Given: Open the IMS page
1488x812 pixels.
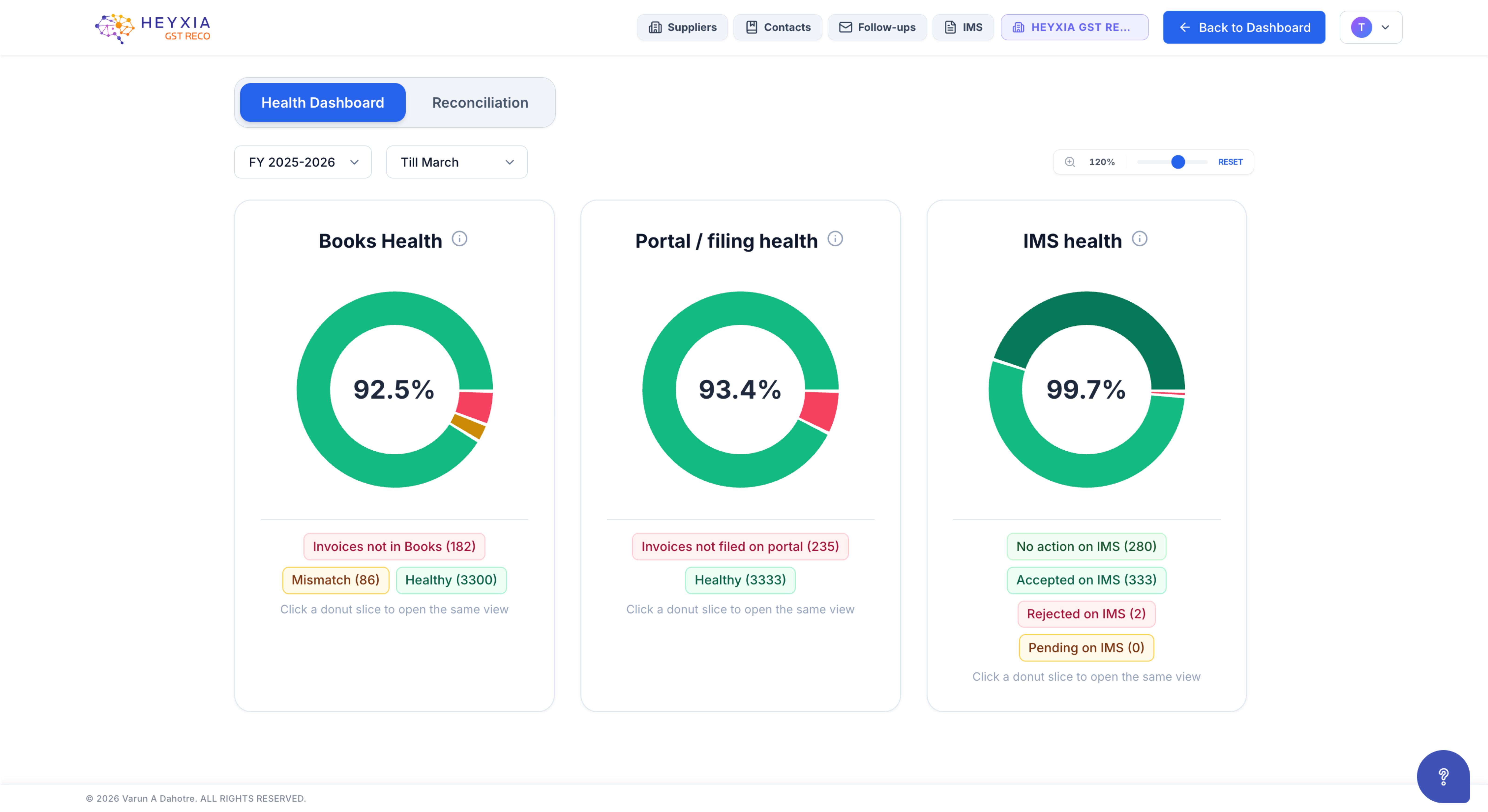Looking at the screenshot, I should pyautogui.click(x=963, y=27).
